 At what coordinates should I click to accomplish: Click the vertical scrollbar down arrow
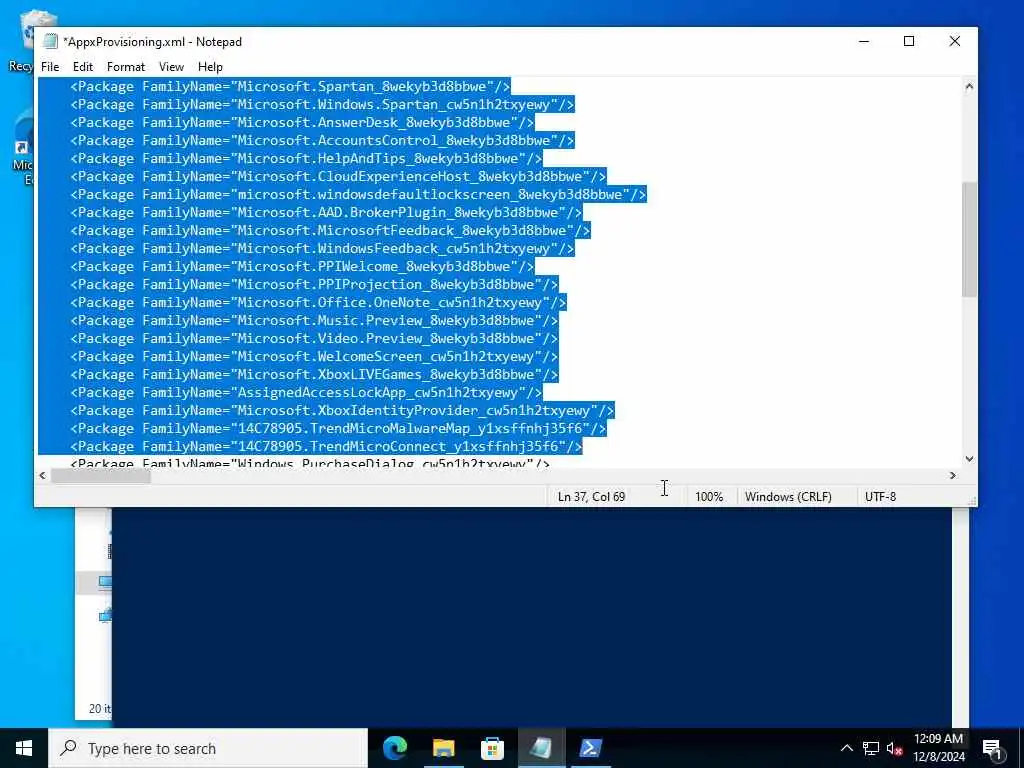point(969,459)
